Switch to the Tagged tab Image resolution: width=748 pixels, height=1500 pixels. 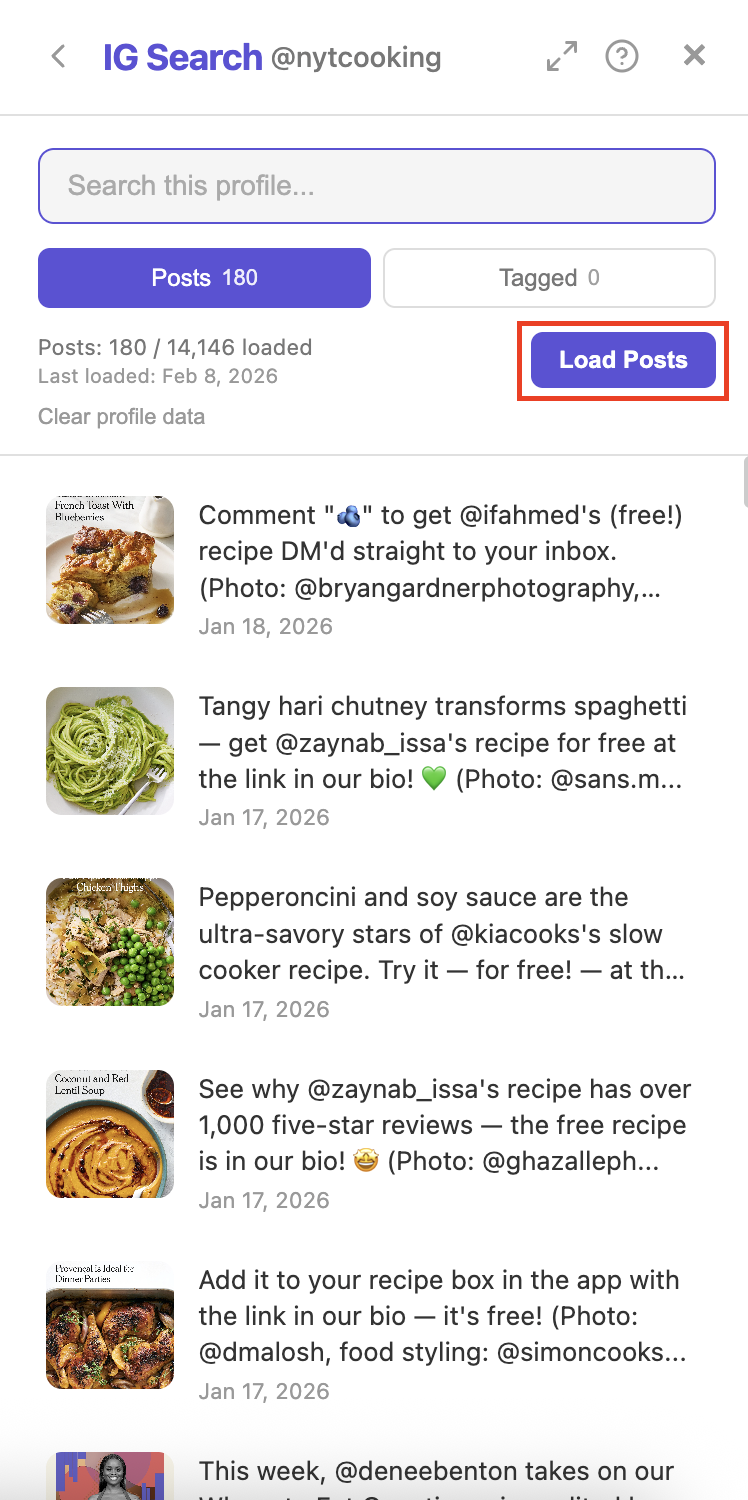pyautogui.click(x=548, y=277)
